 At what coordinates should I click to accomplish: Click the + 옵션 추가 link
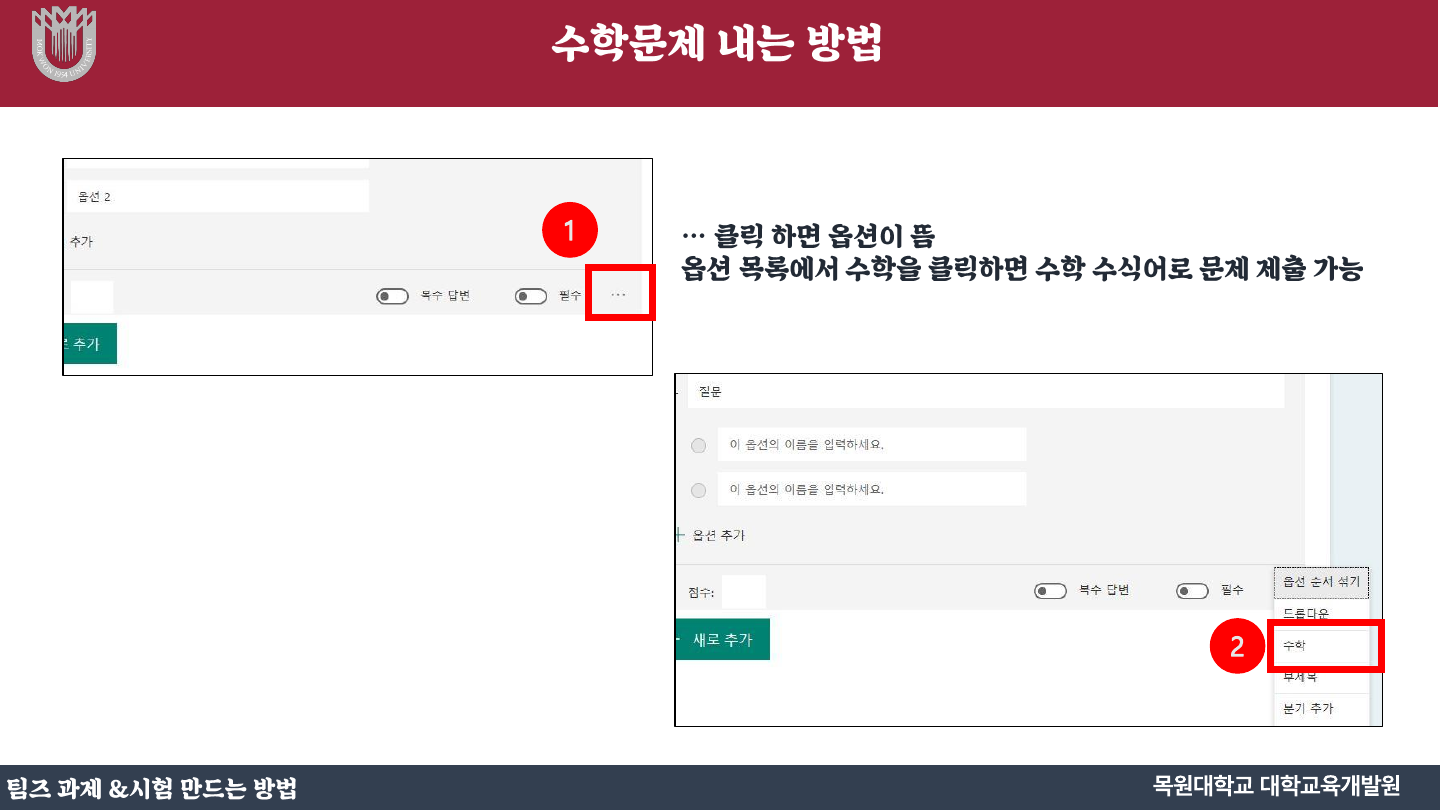(712, 535)
